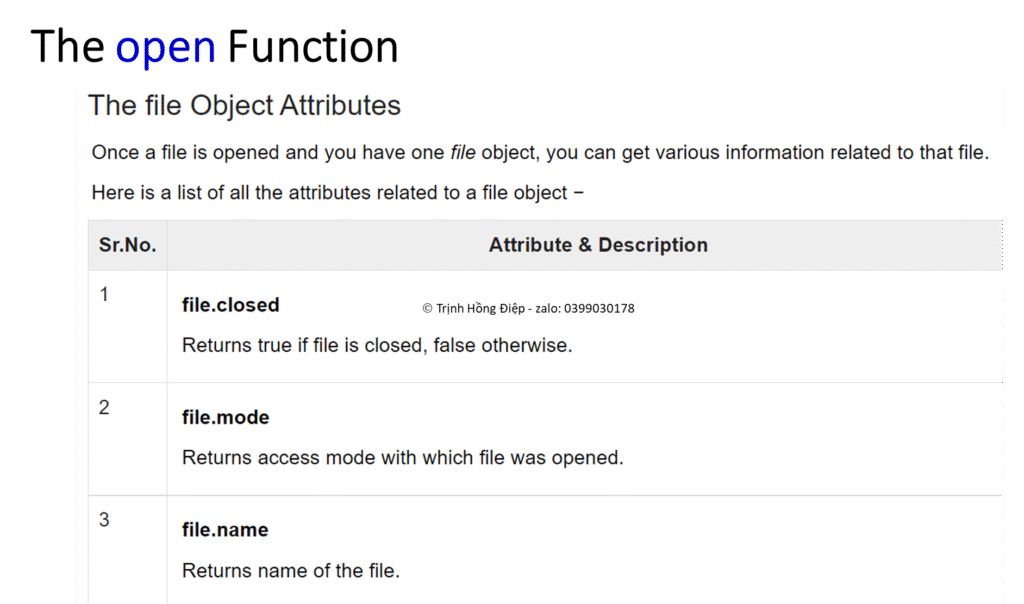Select the file.closed attribute name
The height and width of the screenshot is (604, 1024).
[230, 305]
